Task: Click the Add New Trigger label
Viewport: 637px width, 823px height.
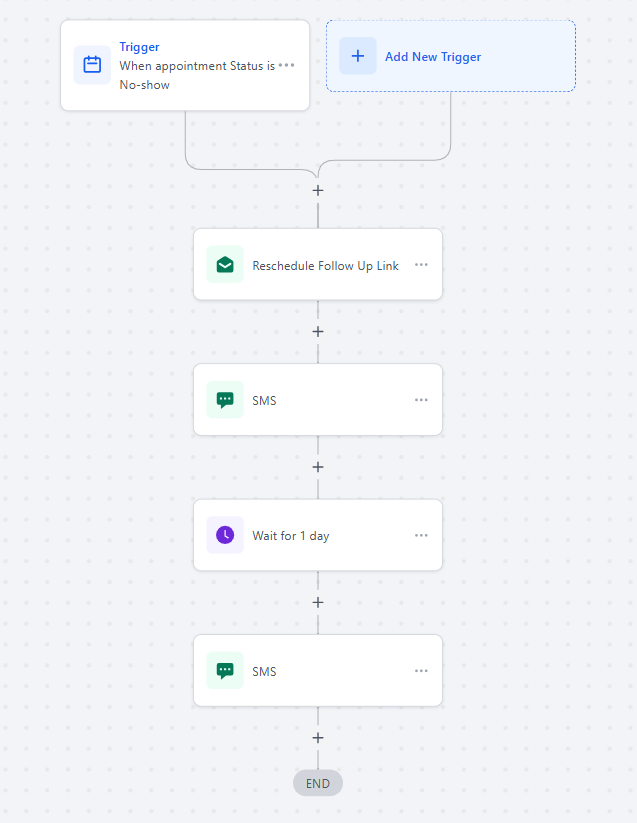Action: (x=433, y=57)
